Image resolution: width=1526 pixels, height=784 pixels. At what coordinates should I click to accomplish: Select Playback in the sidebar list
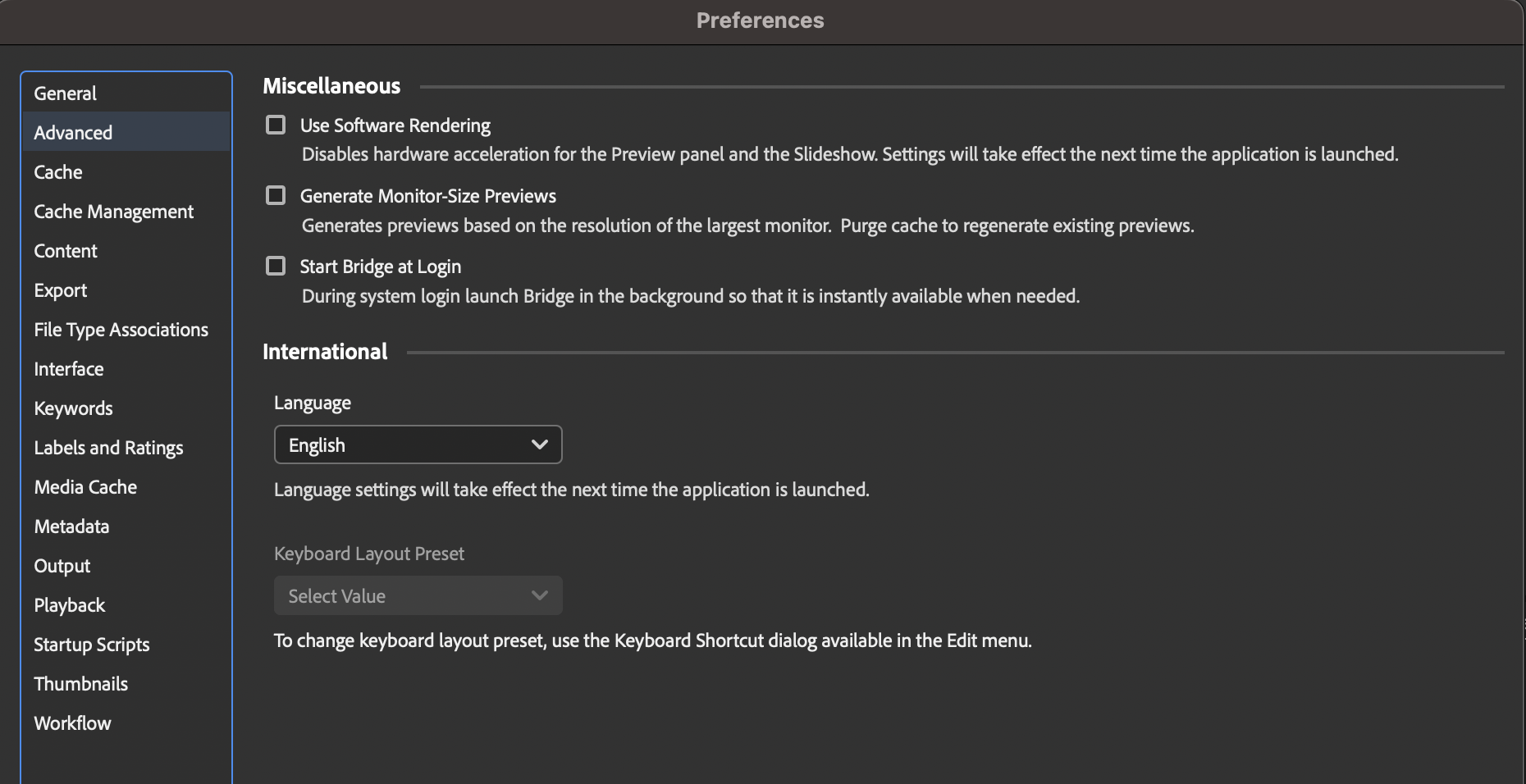coord(70,605)
